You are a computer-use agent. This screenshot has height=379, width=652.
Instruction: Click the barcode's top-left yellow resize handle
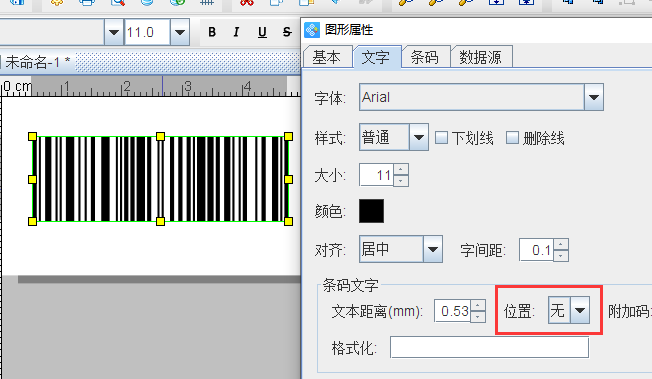coord(32,136)
